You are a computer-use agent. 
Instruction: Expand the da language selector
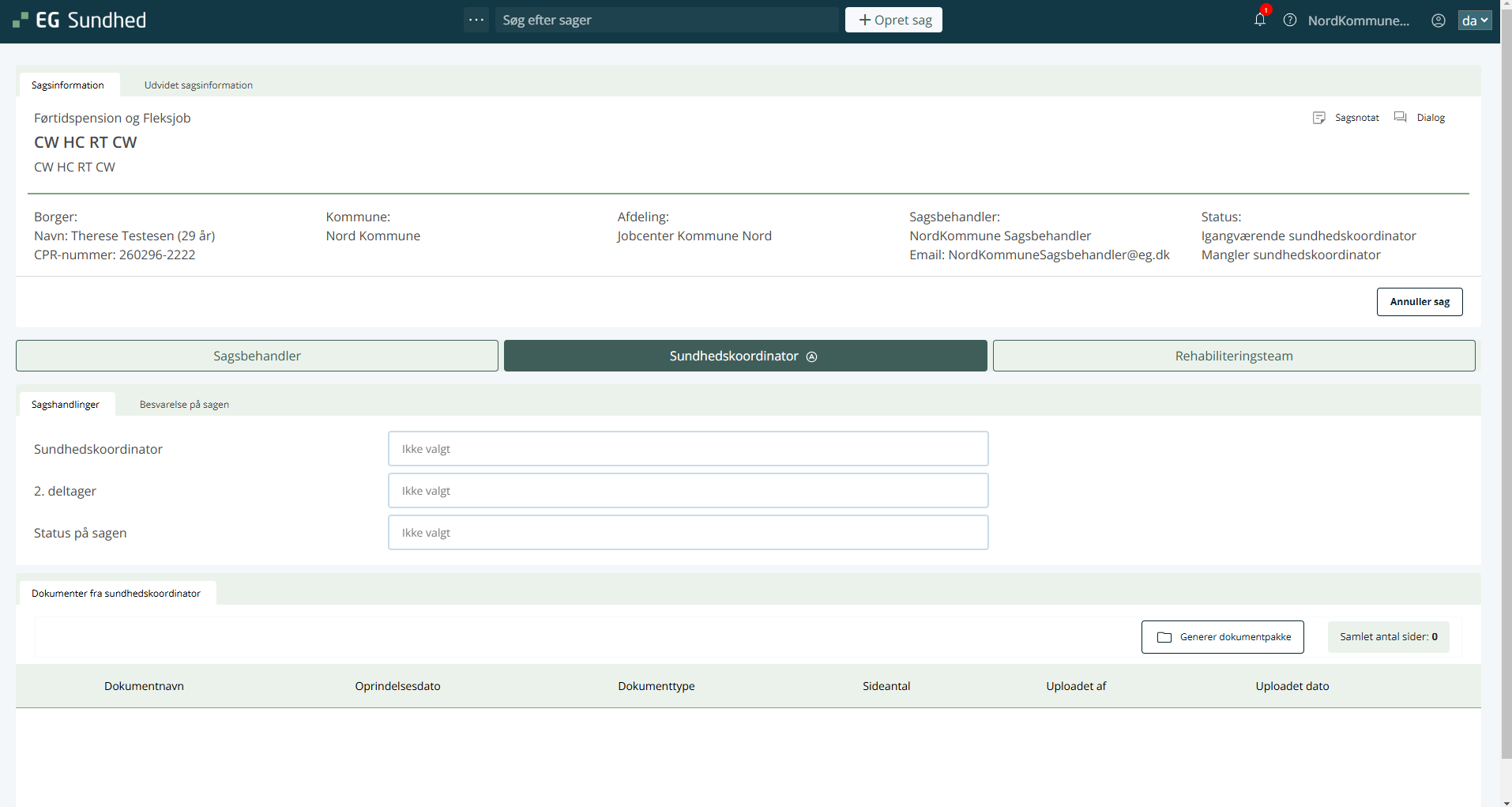click(1474, 21)
